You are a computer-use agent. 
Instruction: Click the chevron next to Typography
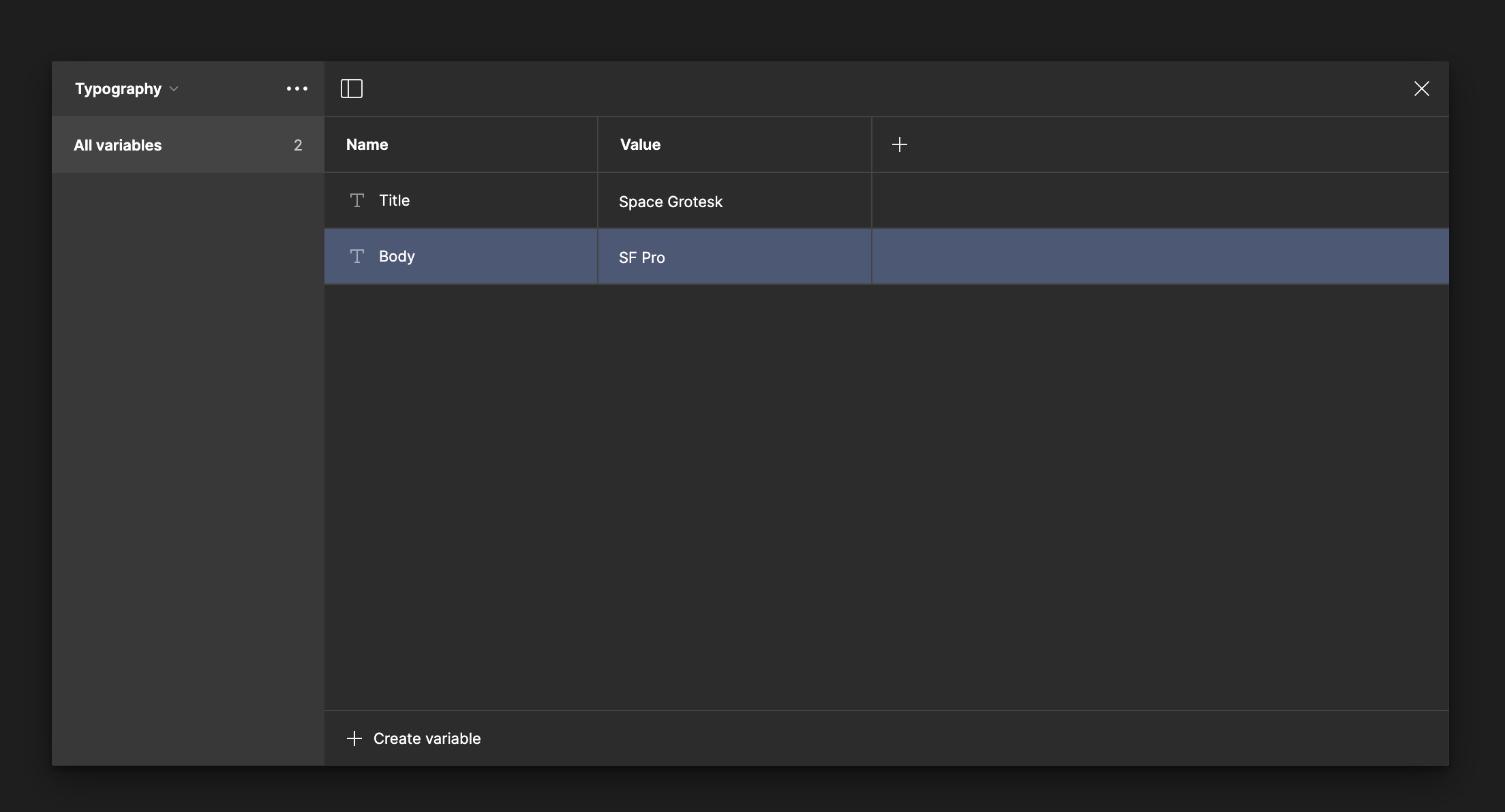click(174, 89)
